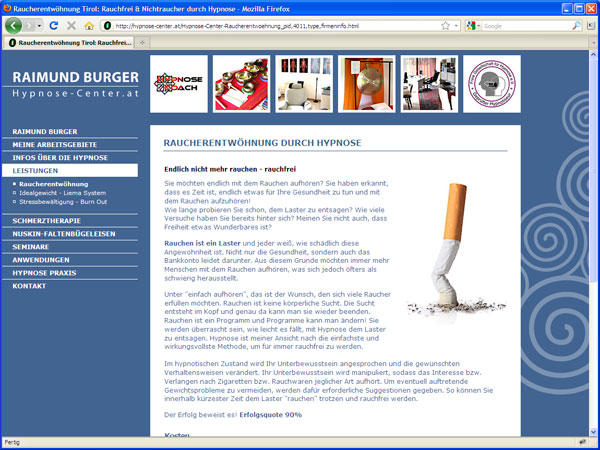Maximize the Firefox window

[579, 8]
